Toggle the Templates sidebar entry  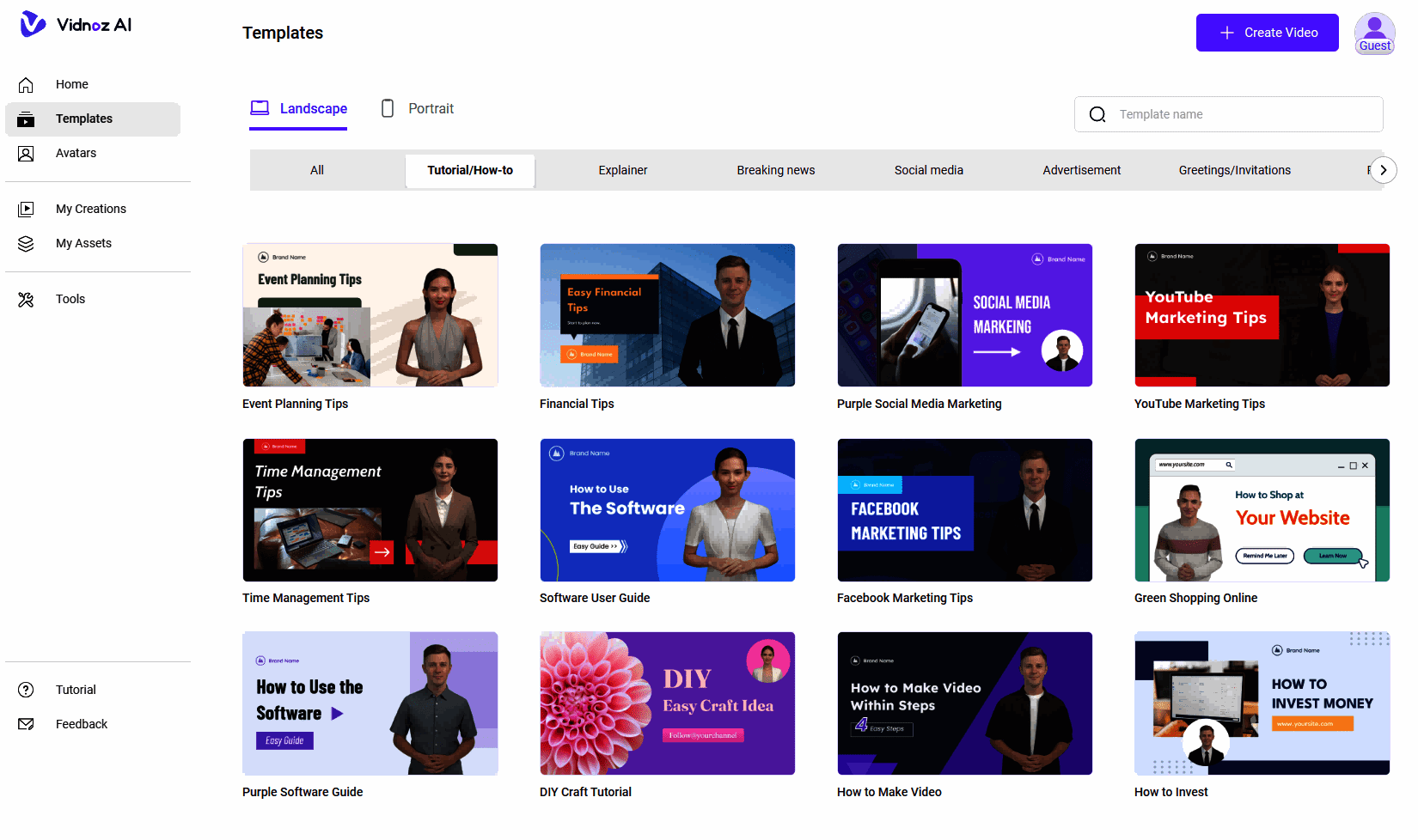coord(84,119)
